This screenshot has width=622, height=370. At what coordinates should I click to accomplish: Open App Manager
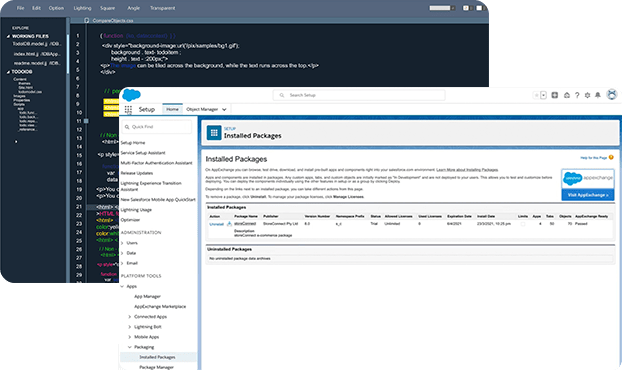point(147,297)
